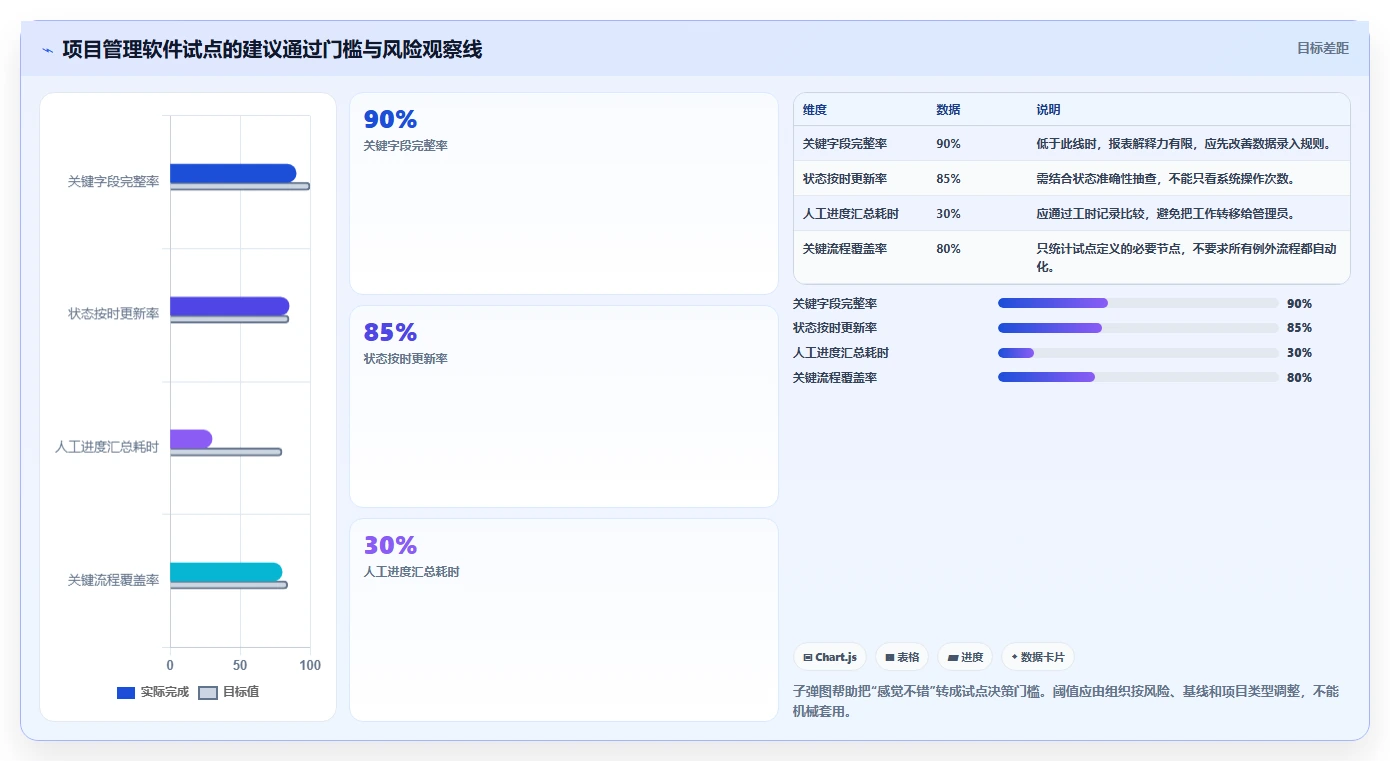
Task: Click the 数据 table column header
Action: pyautogui.click(x=948, y=110)
